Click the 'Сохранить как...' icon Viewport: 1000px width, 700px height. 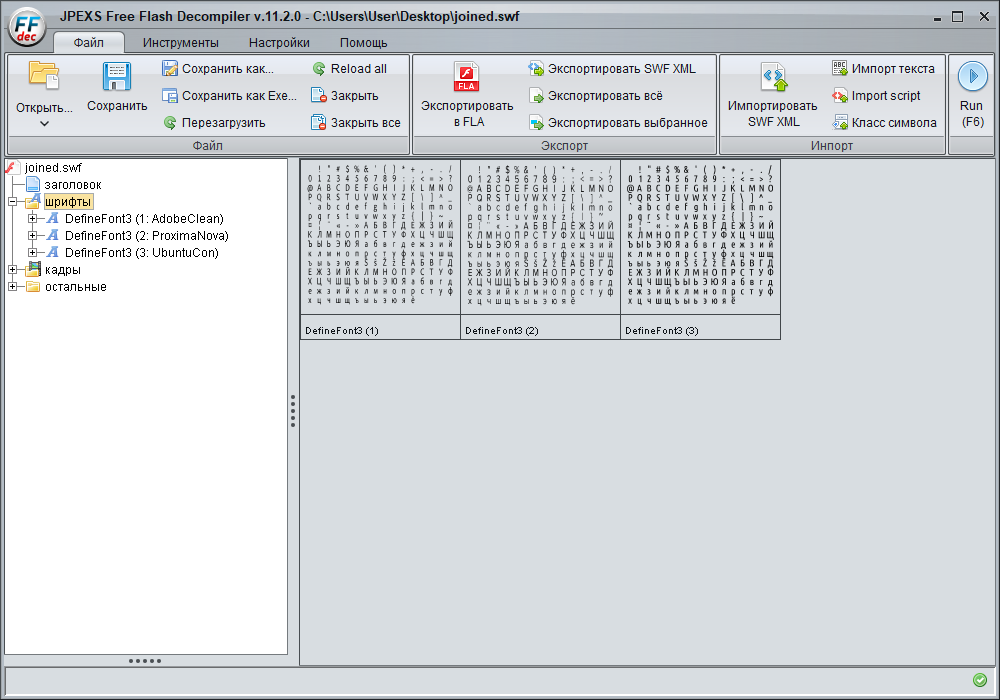[170, 68]
